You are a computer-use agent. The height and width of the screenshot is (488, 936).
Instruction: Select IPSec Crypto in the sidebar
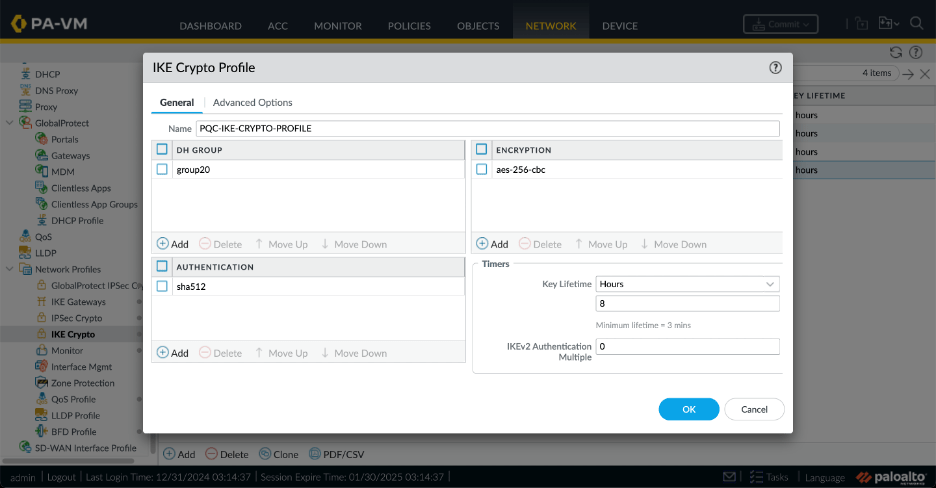pos(76,317)
